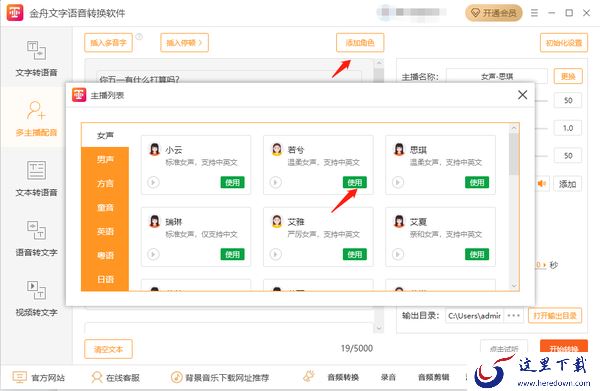Use the 艾雅 voice
Image resolution: width=600 pixels, height=391 pixels.
coord(355,254)
